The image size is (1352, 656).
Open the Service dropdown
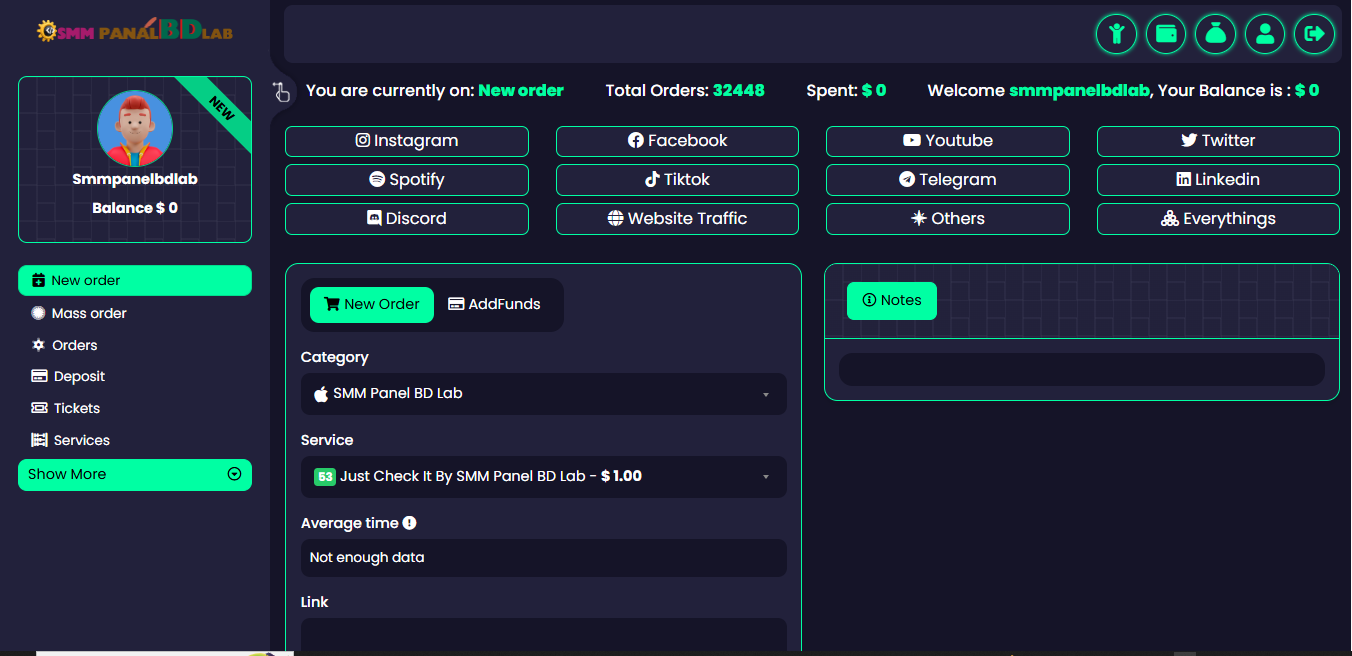pyautogui.click(x=543, y=477)
